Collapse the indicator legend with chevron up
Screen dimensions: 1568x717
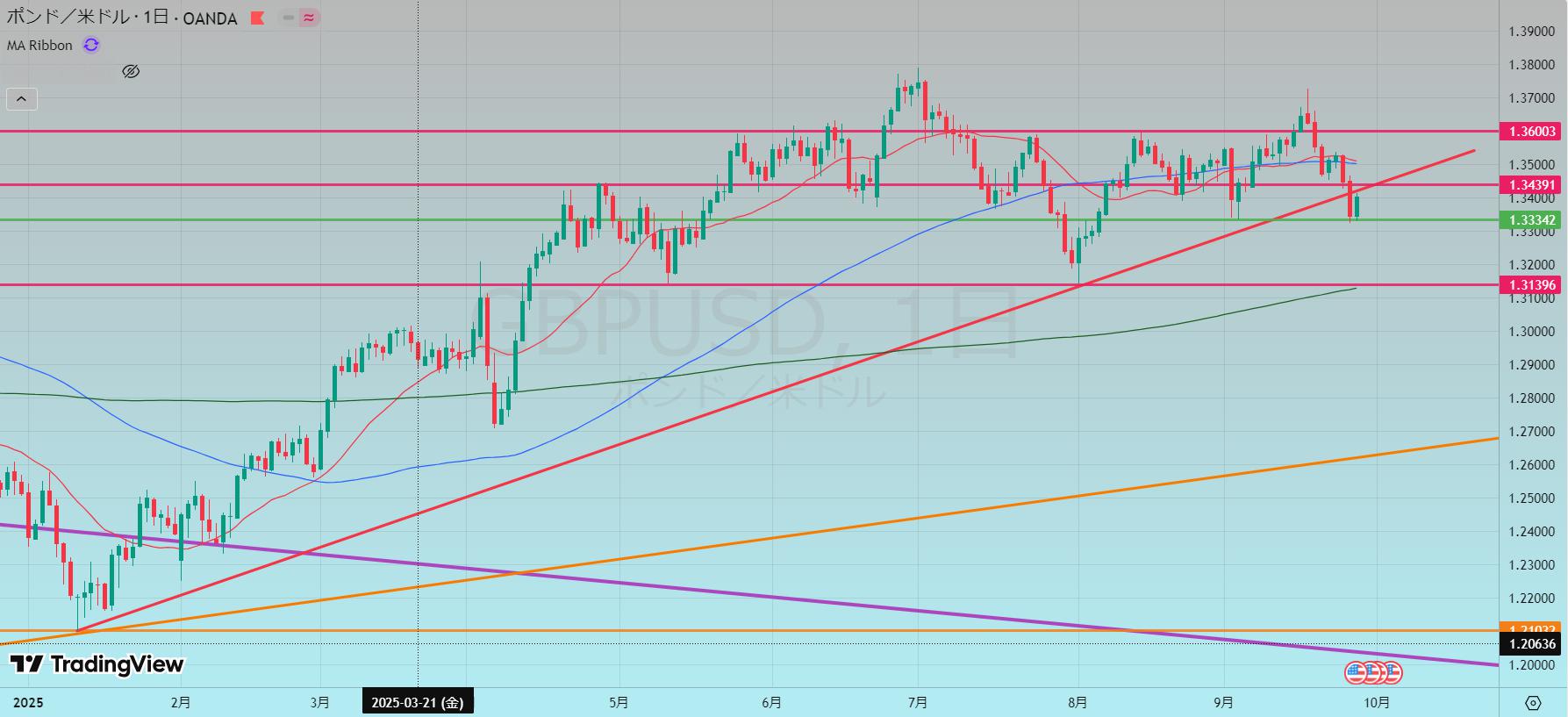point(22,99)
